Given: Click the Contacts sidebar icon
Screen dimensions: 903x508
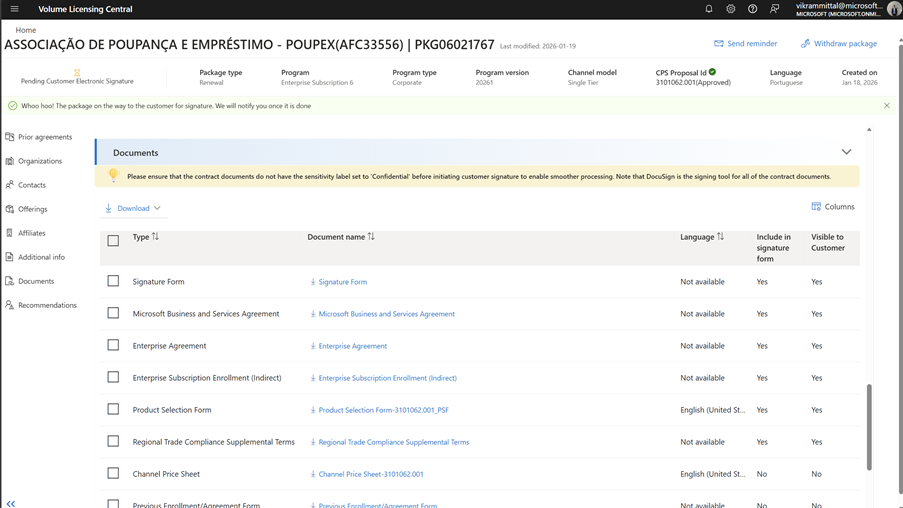Looking at the screenshot, I should coord(10,185).
